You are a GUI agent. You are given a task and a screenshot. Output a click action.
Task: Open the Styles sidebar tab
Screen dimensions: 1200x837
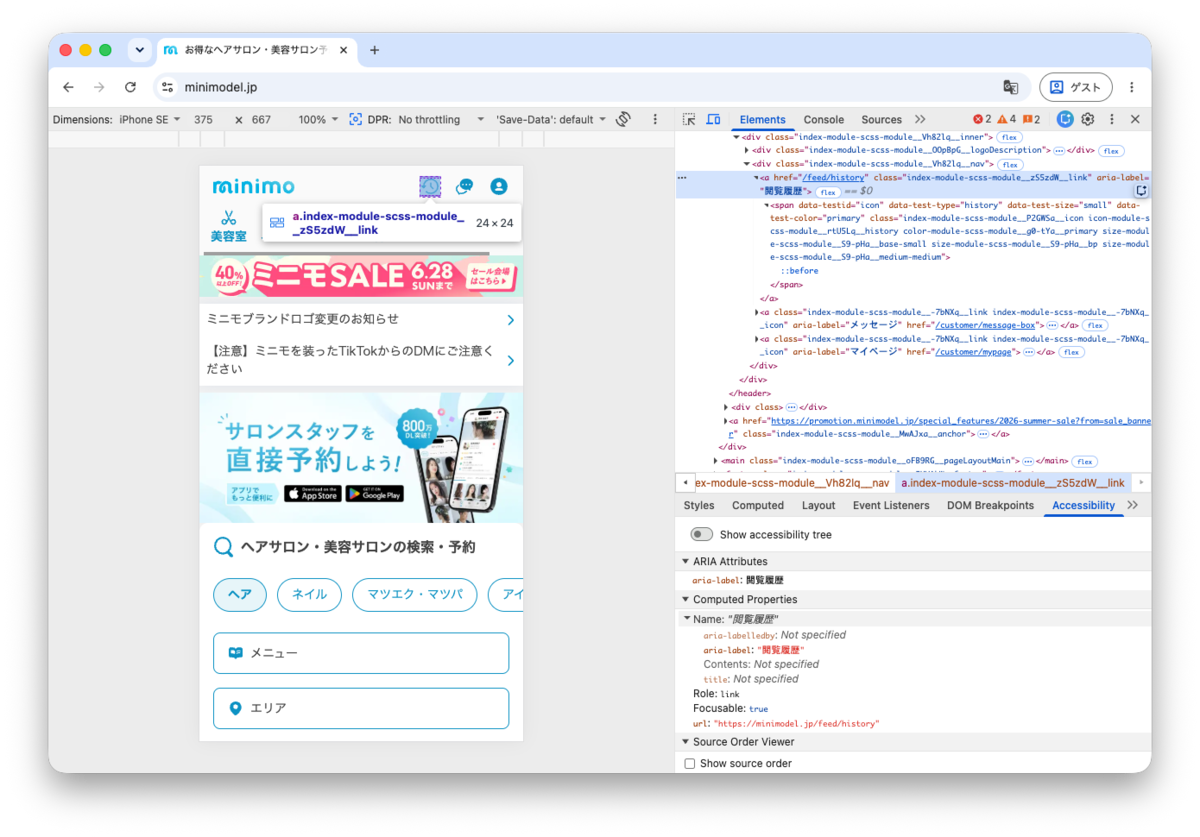click(699, 505)
